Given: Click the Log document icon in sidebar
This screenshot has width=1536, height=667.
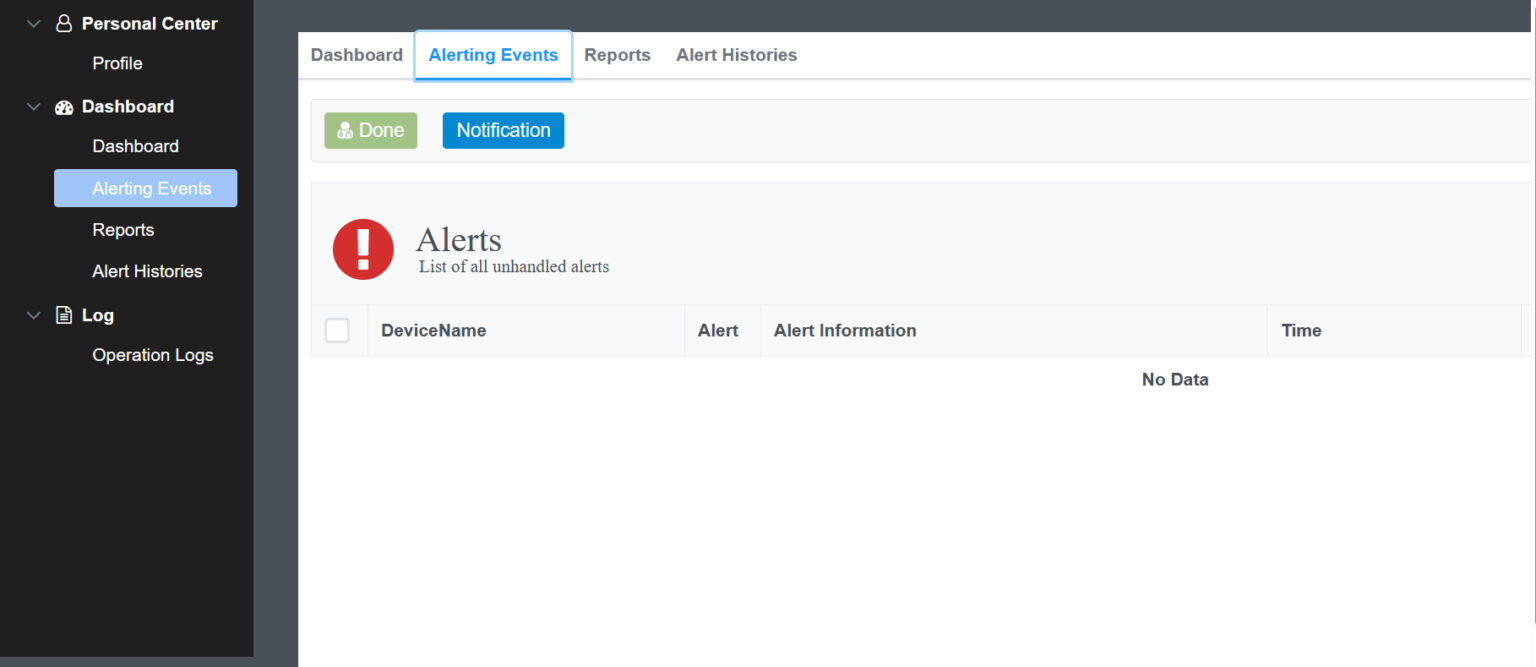Looking at the screenshot, I should coord(64,315).
